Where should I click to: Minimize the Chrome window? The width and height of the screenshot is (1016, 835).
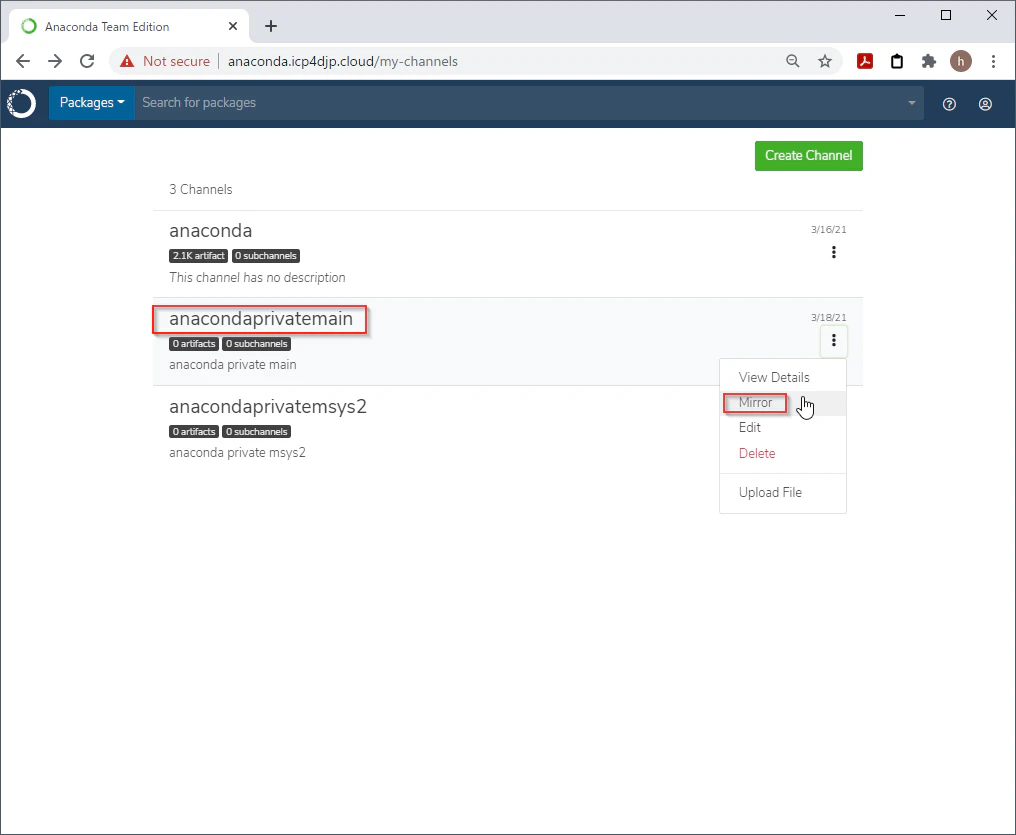(900, 15)
